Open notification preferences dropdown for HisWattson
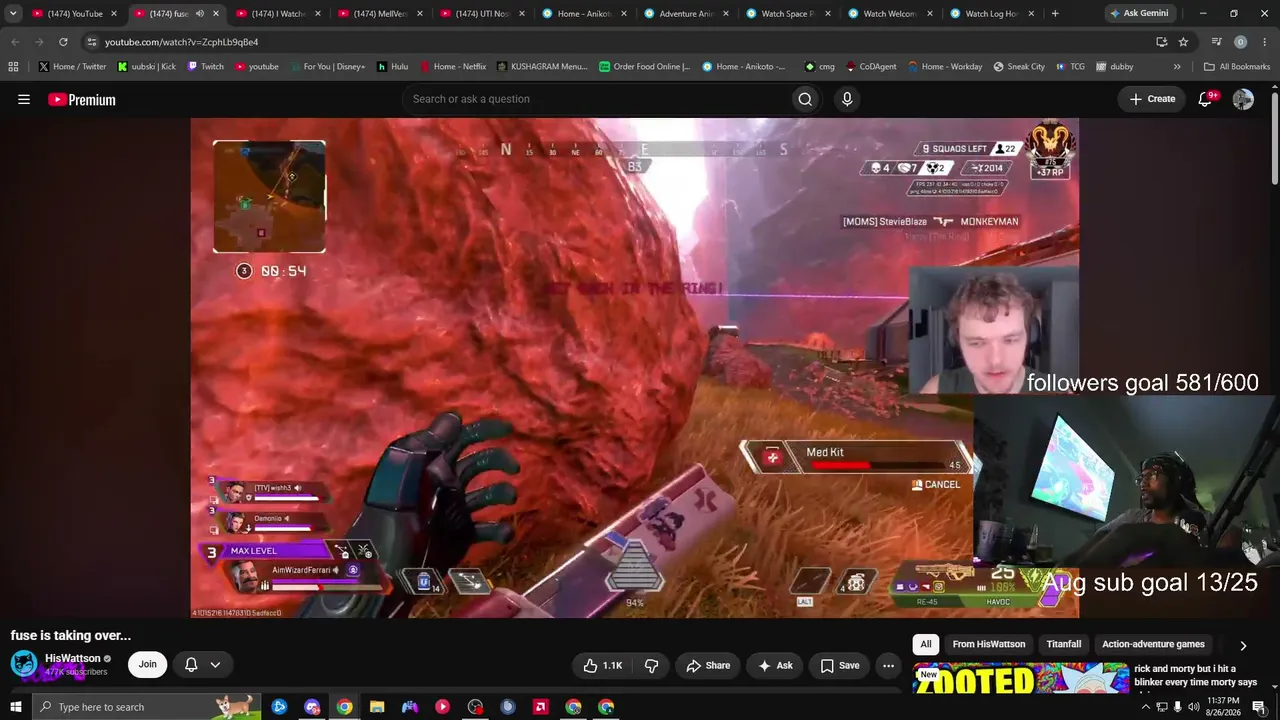This screenshot has height=720, width=1280. point(202,664)
